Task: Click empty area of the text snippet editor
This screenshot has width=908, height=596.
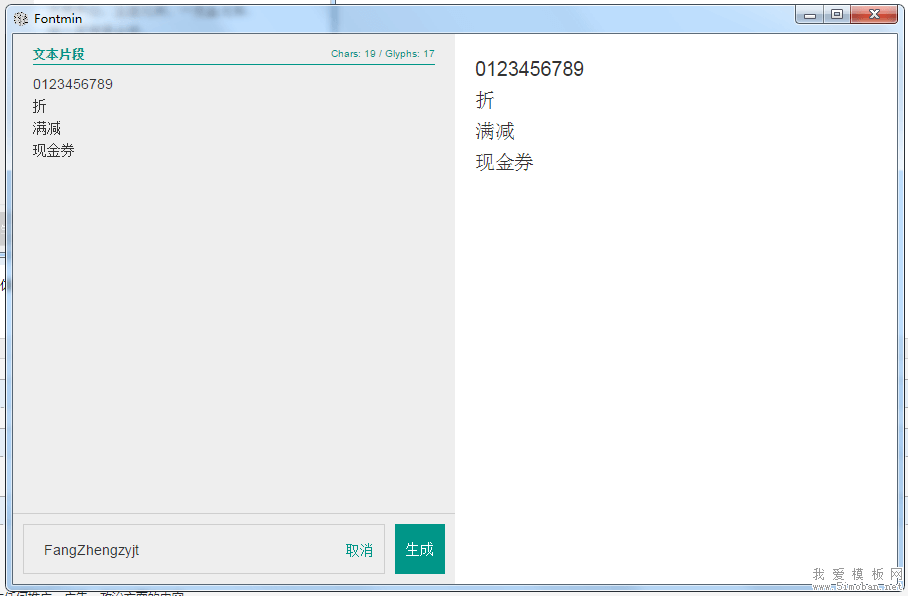Action: (x=233, y=330)
